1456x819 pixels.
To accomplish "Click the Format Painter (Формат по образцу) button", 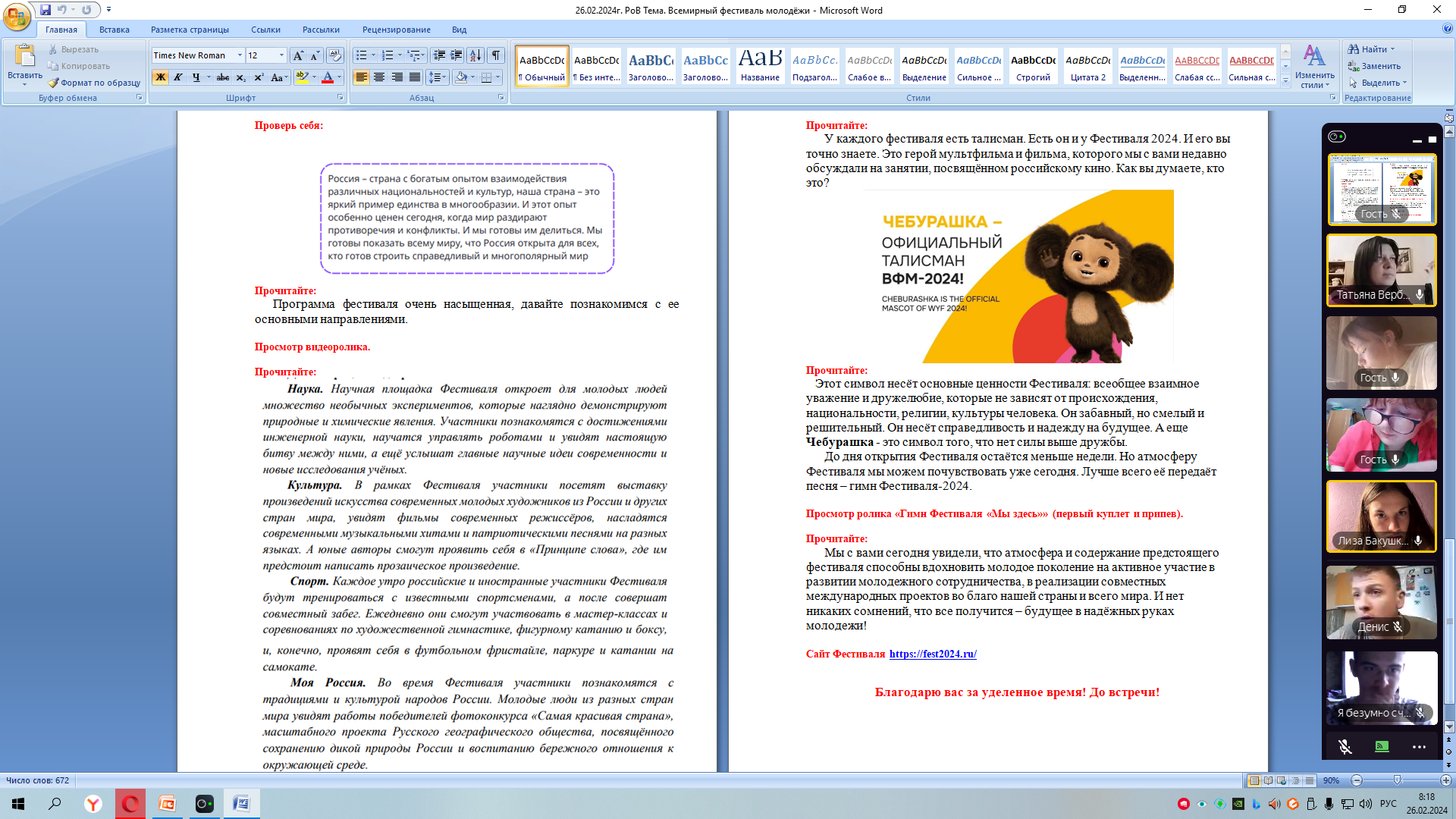I will (95, 83).
